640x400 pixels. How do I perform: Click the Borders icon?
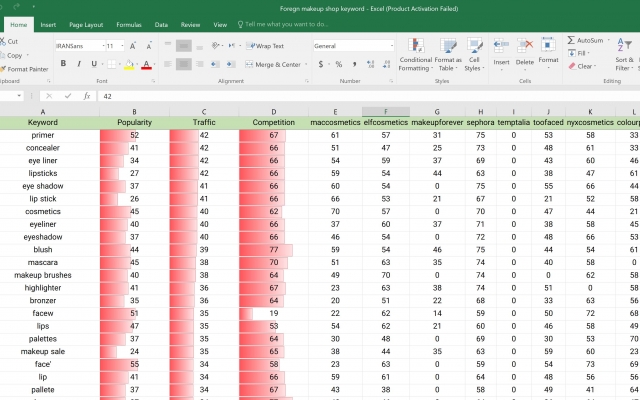coord(111,64)
